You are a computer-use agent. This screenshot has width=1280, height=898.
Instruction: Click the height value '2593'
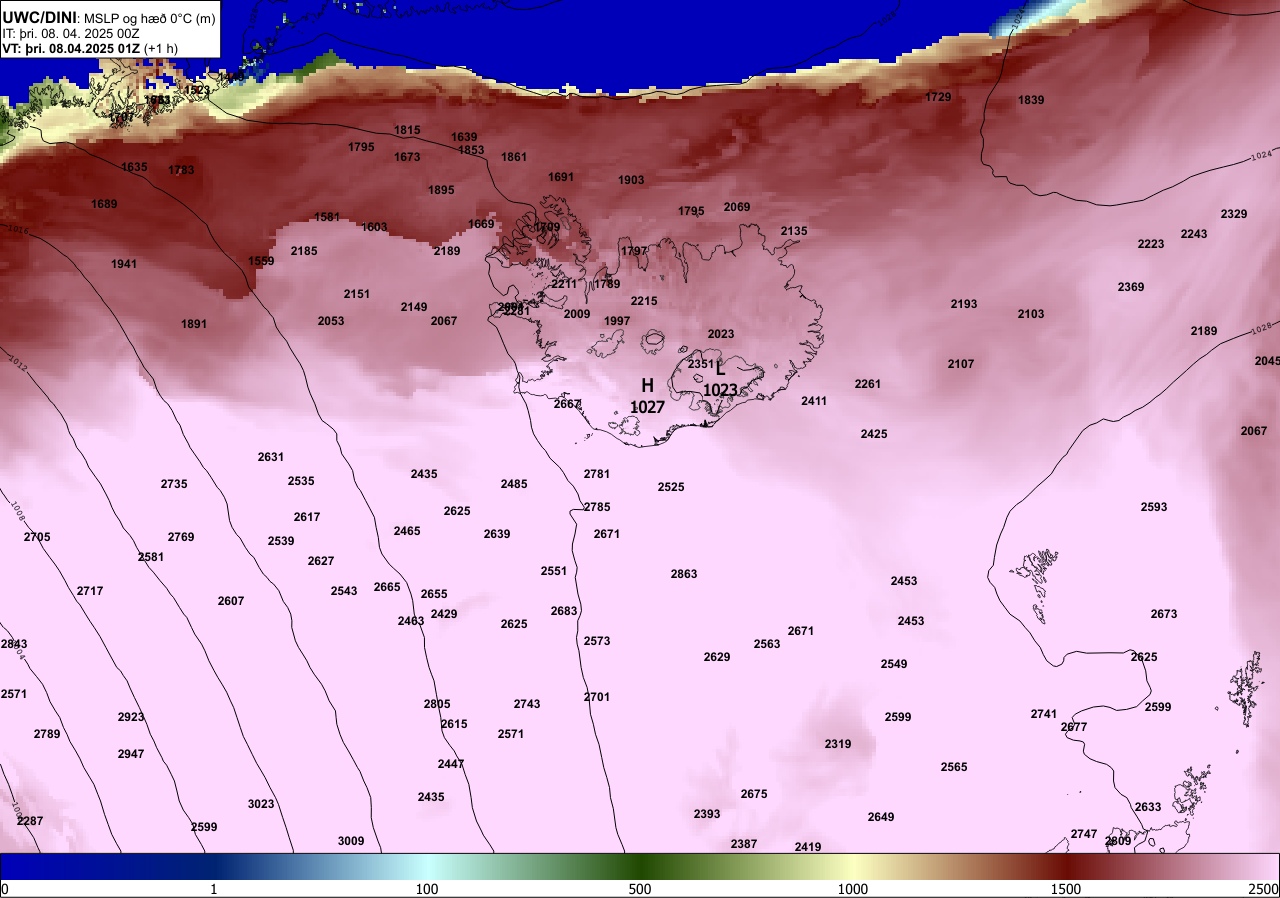1154,507
